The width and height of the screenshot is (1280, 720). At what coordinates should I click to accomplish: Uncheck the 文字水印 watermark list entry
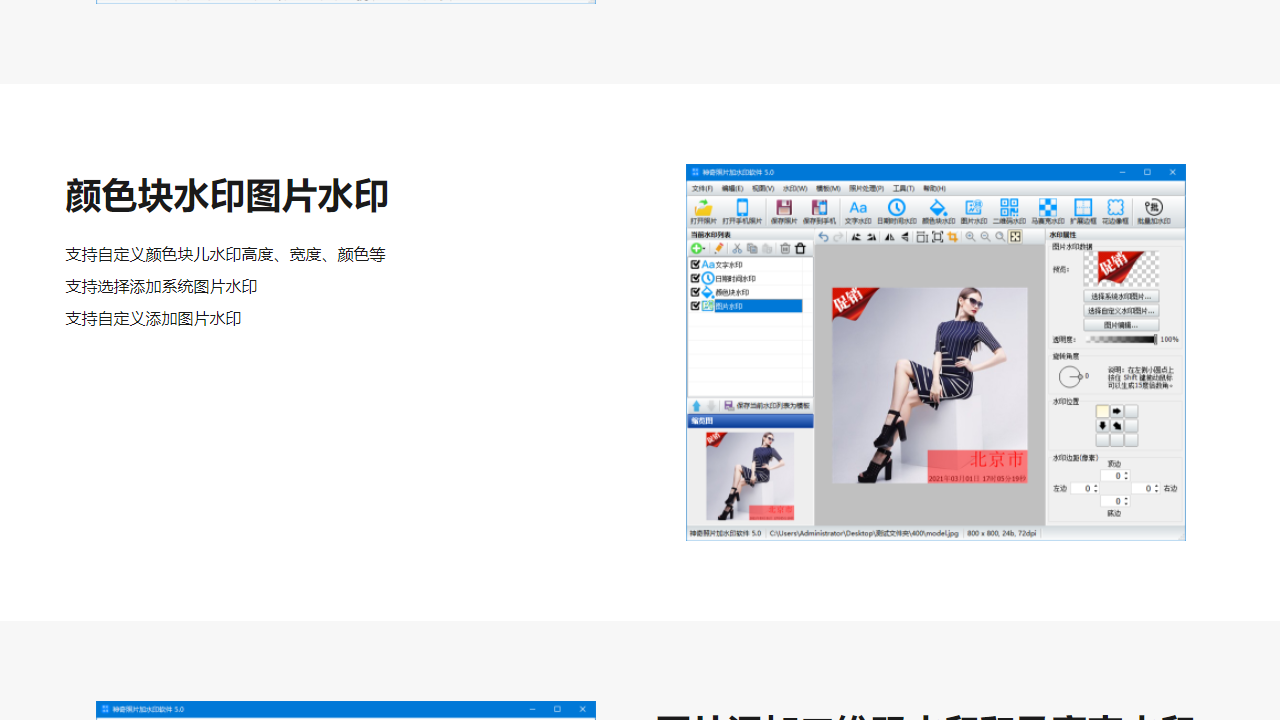[x=695, y=264]
